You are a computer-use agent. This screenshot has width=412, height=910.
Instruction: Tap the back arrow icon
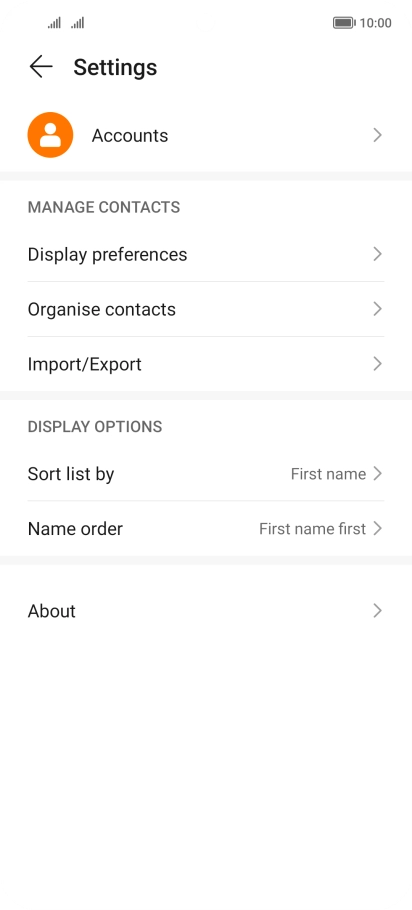41,67
